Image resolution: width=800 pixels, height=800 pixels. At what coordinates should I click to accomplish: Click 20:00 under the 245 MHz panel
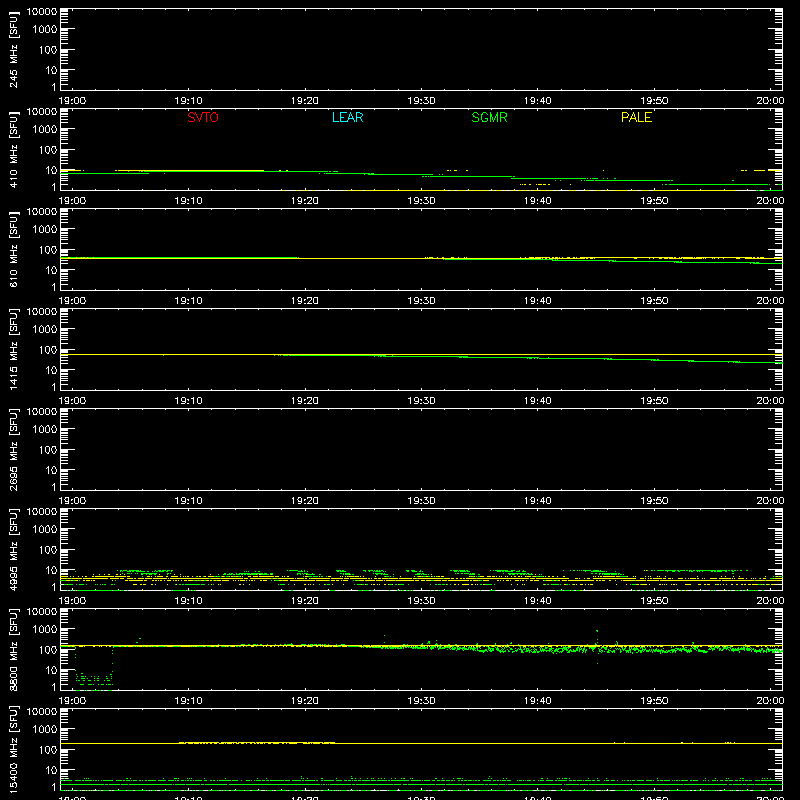pos(770,101)
